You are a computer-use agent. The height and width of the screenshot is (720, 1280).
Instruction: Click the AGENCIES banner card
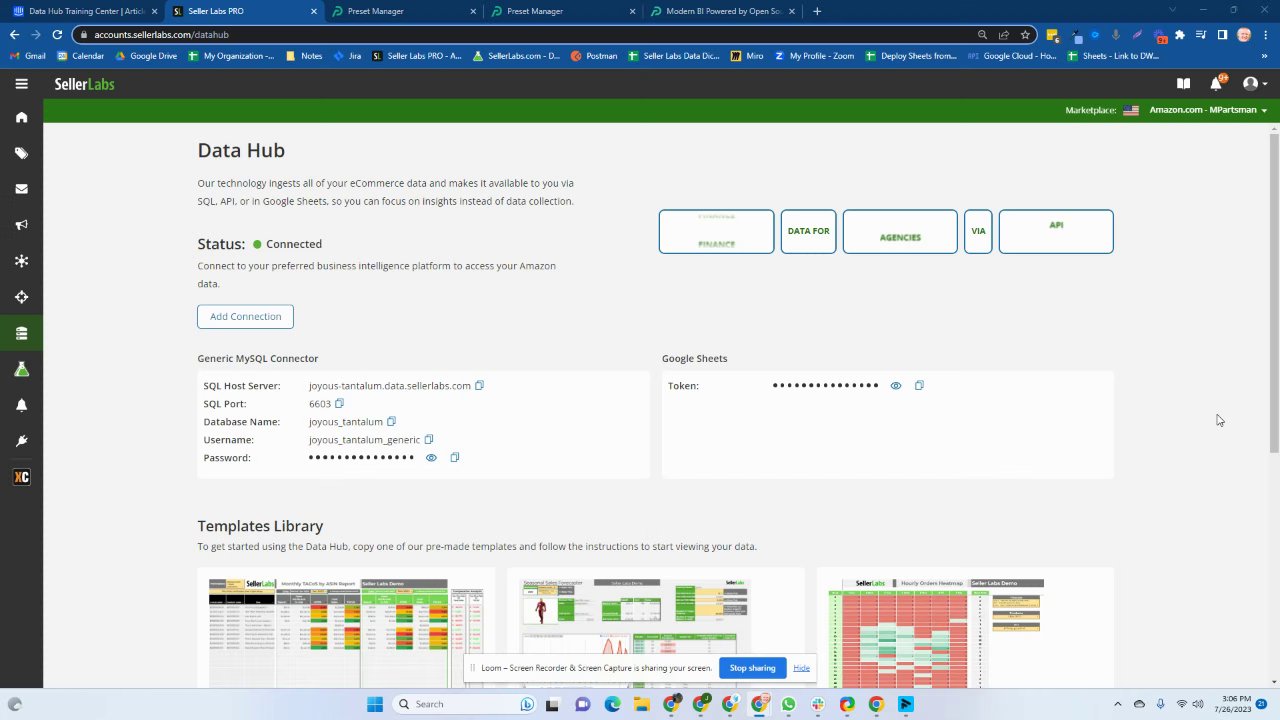[x=900, y=231]
